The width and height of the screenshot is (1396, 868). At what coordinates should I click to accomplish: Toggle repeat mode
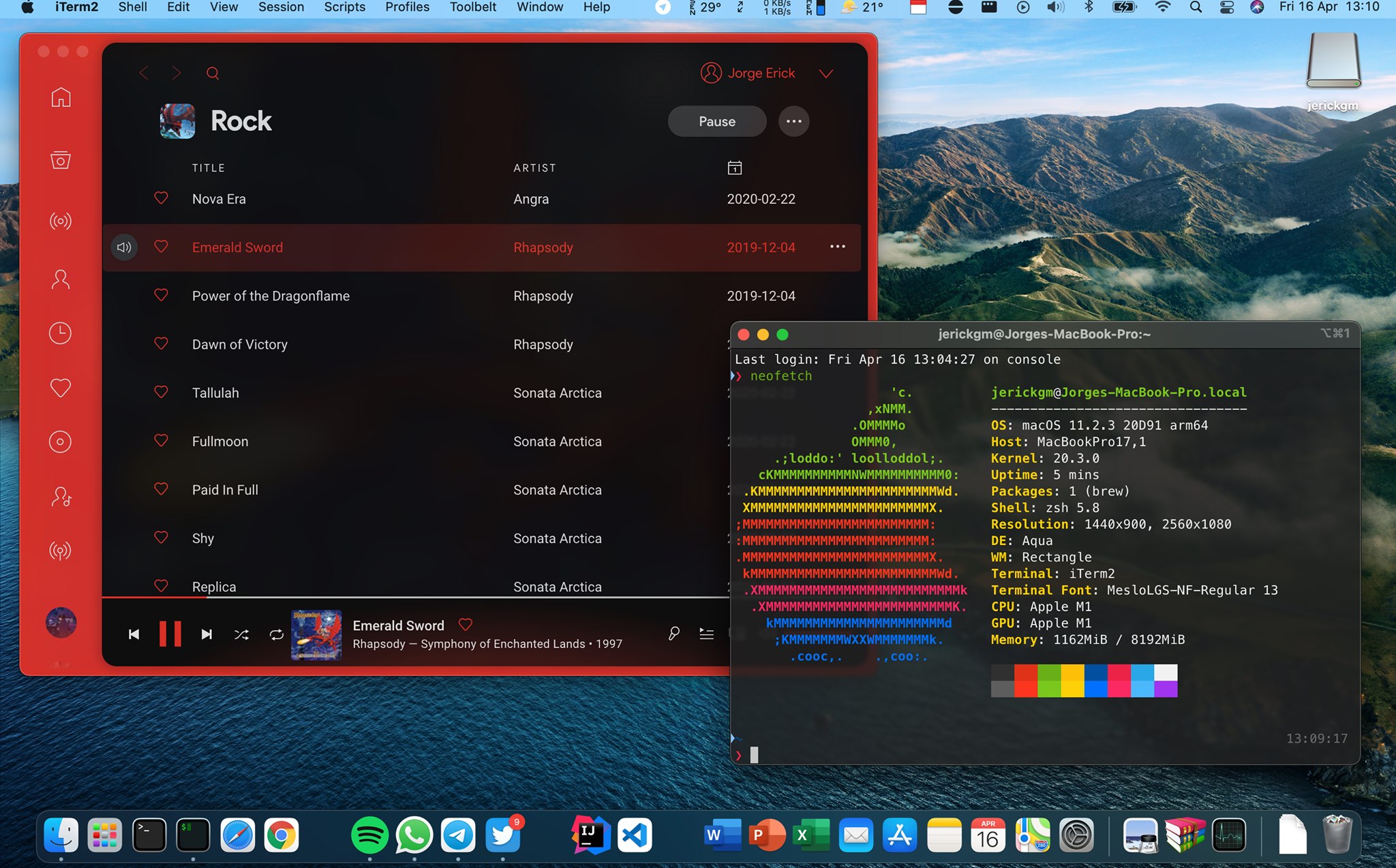[x=276, y=634]
